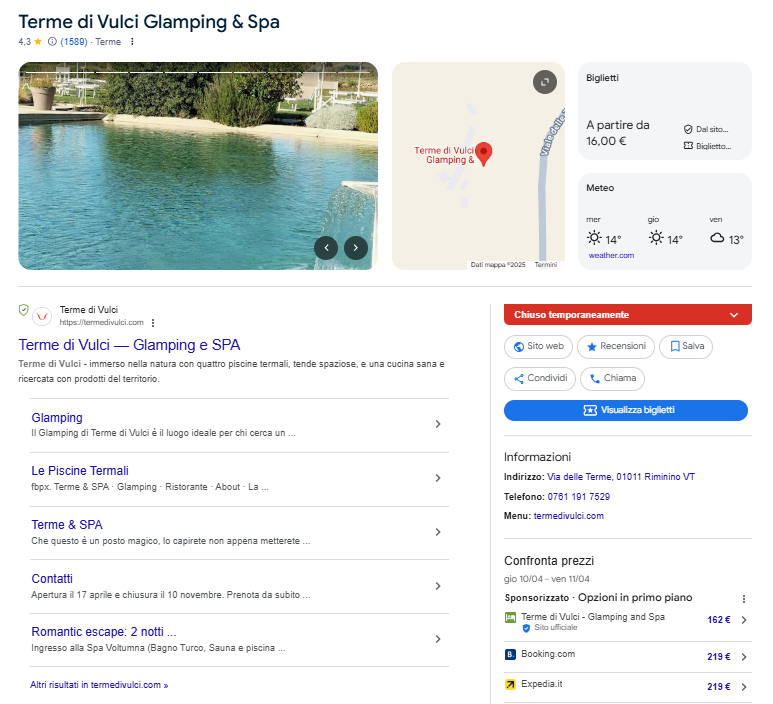Click the weather.com source link
The image size is (773, 704).
(x=611, y=255)
